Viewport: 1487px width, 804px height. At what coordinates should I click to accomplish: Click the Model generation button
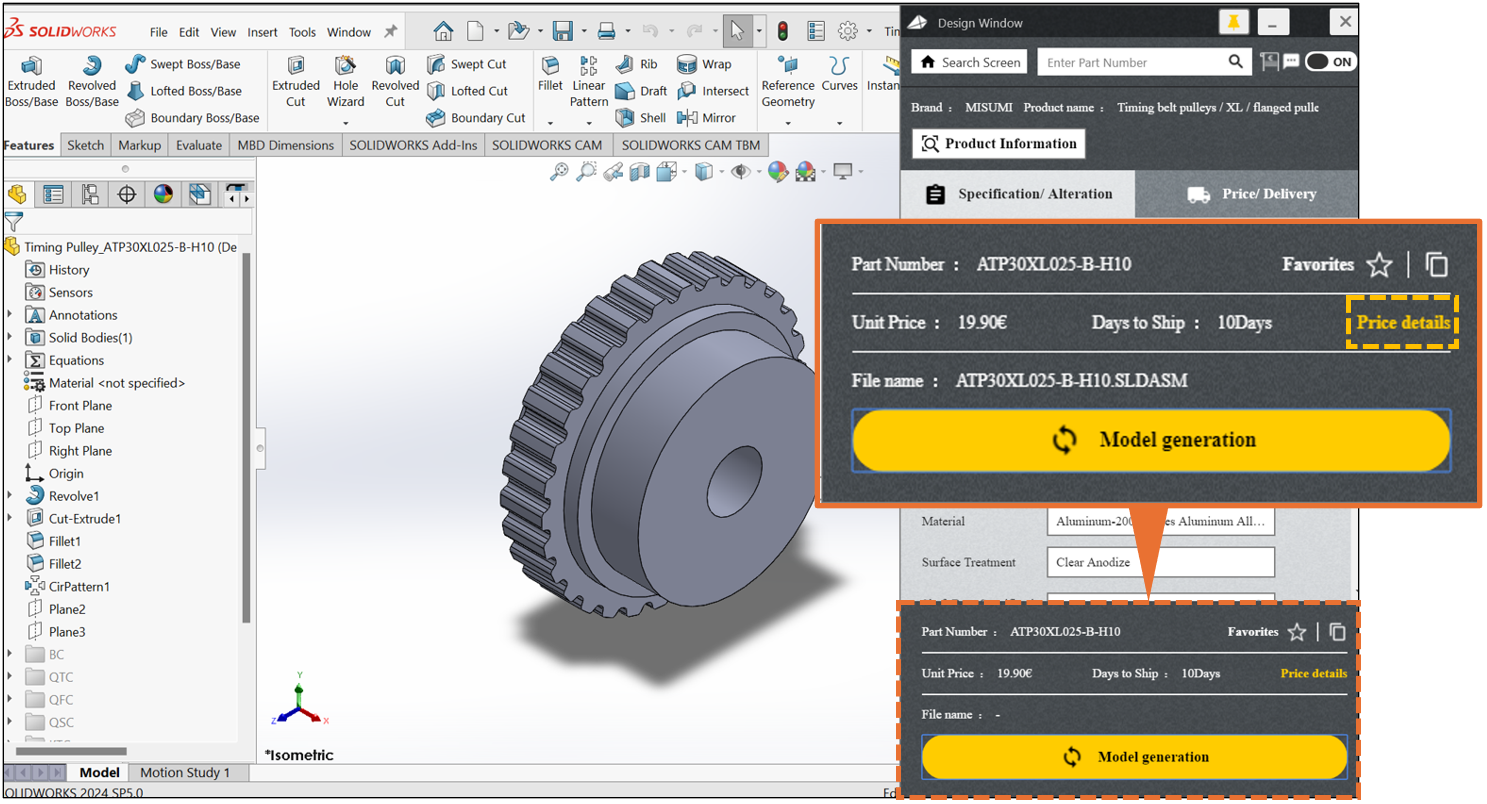[1150, 440]
